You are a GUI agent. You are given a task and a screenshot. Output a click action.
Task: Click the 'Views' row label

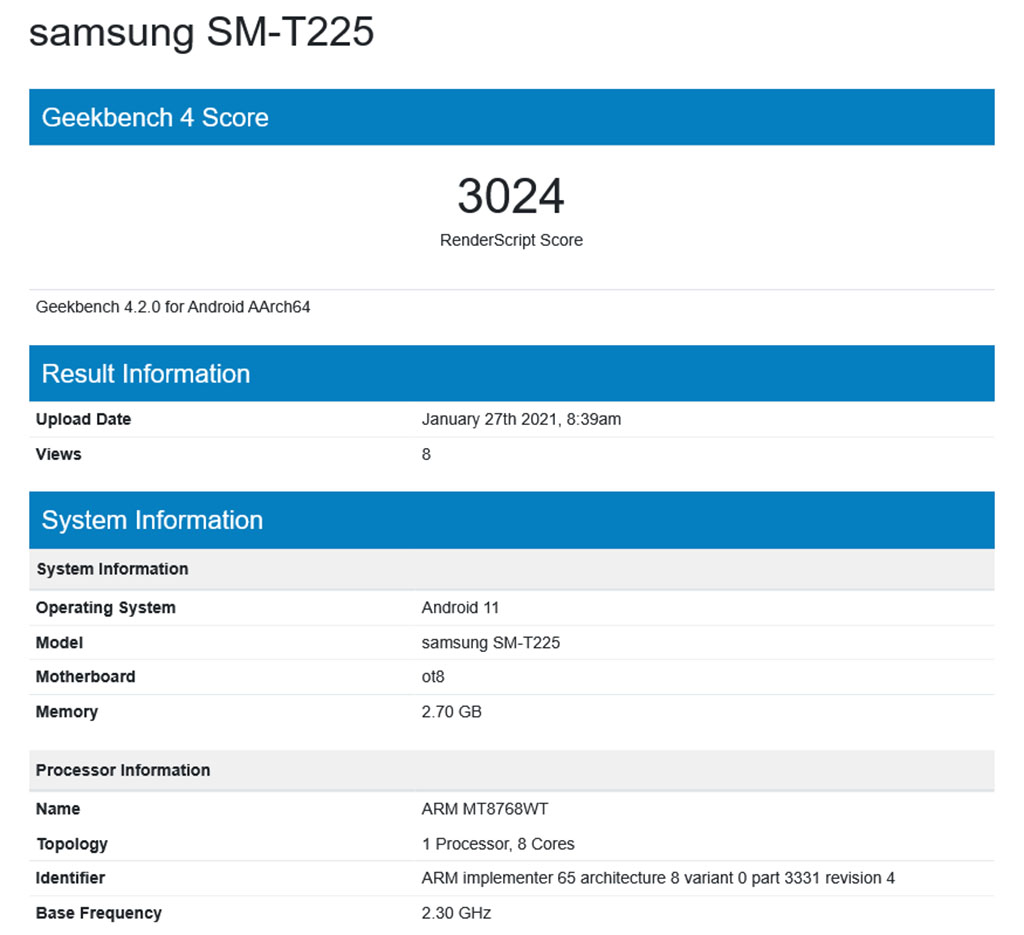[x=59, y=454]
